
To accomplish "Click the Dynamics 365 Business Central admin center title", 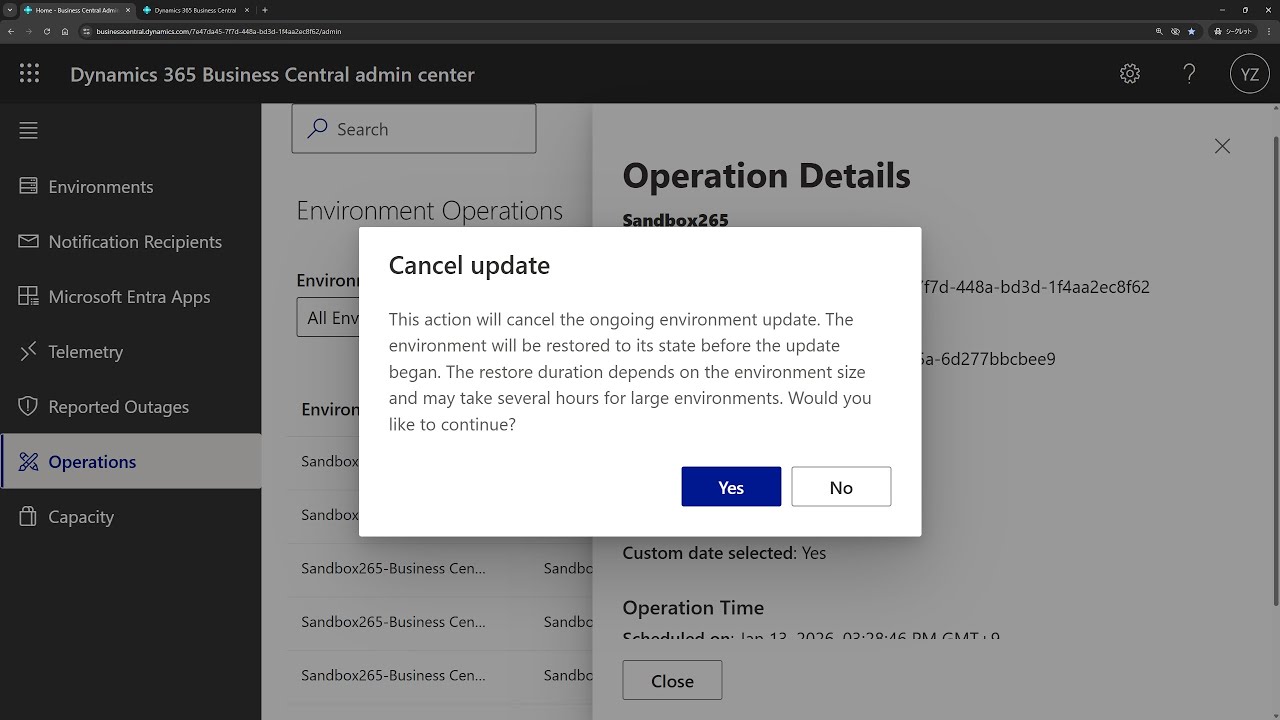I will tap(272, 74).
